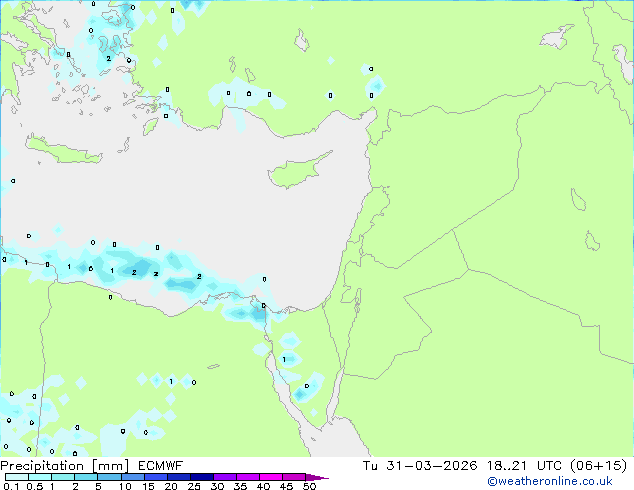
Task: Click the 'Tu' weekday abbreviation
Action: click(x=370, y=466)
